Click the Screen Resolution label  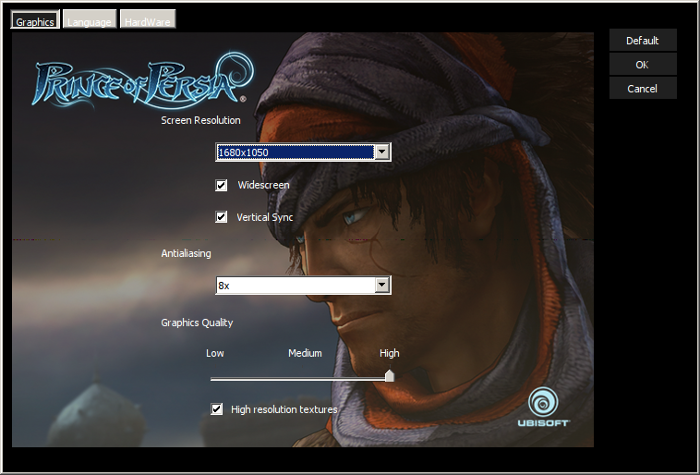[x=200, y=120]
